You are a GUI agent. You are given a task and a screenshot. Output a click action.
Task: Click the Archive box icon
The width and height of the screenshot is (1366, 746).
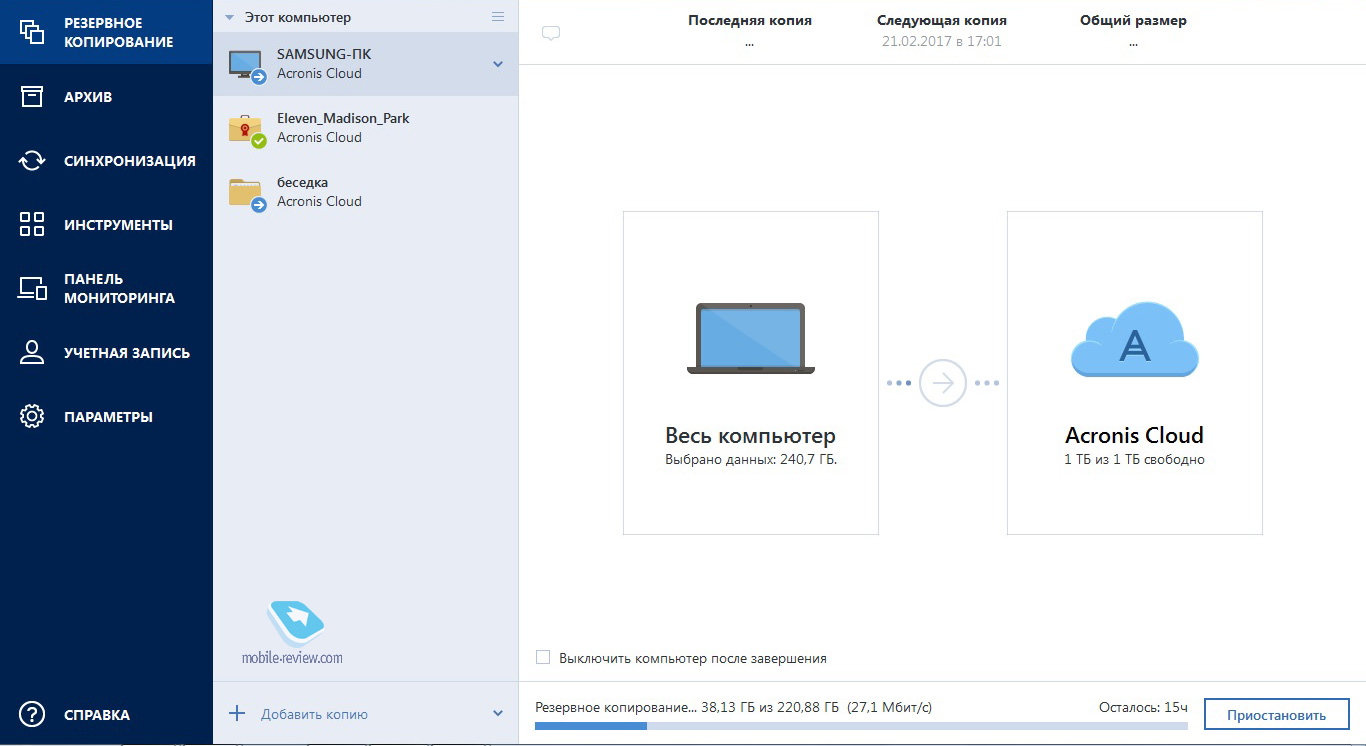pyautogui.click(x=32, y=97)
